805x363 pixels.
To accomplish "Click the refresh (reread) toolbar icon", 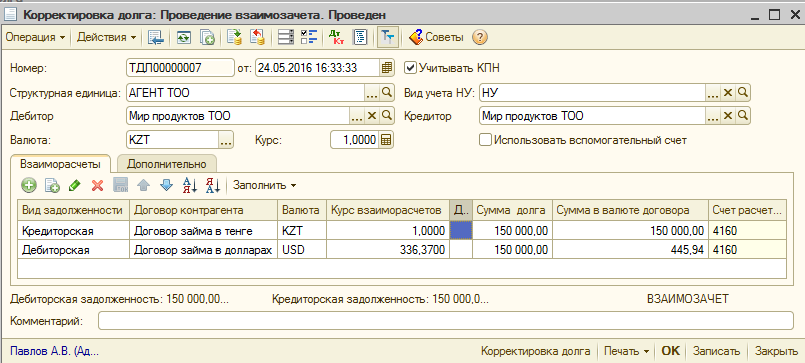I will 183,37.
